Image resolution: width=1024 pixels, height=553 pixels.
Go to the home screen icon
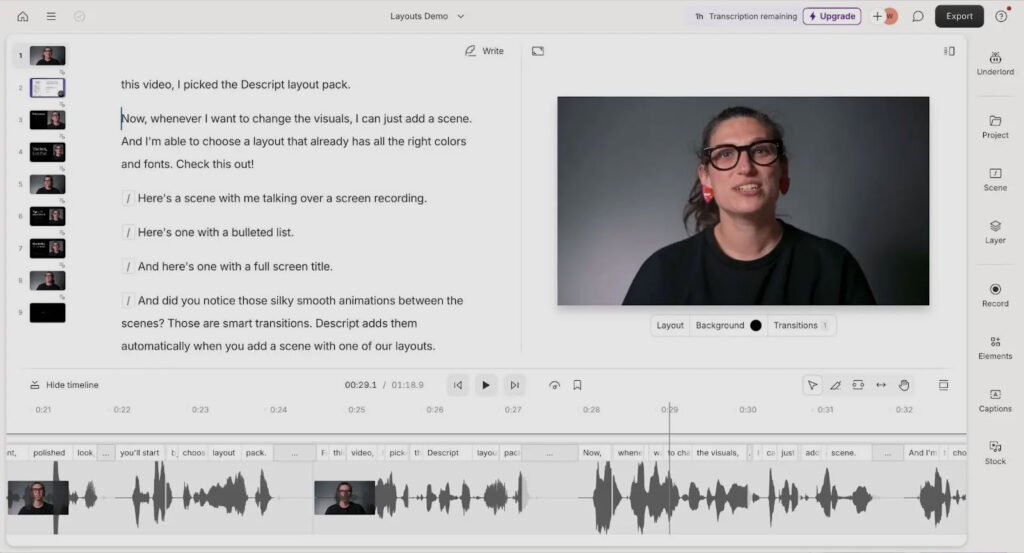tap(23, 16)
